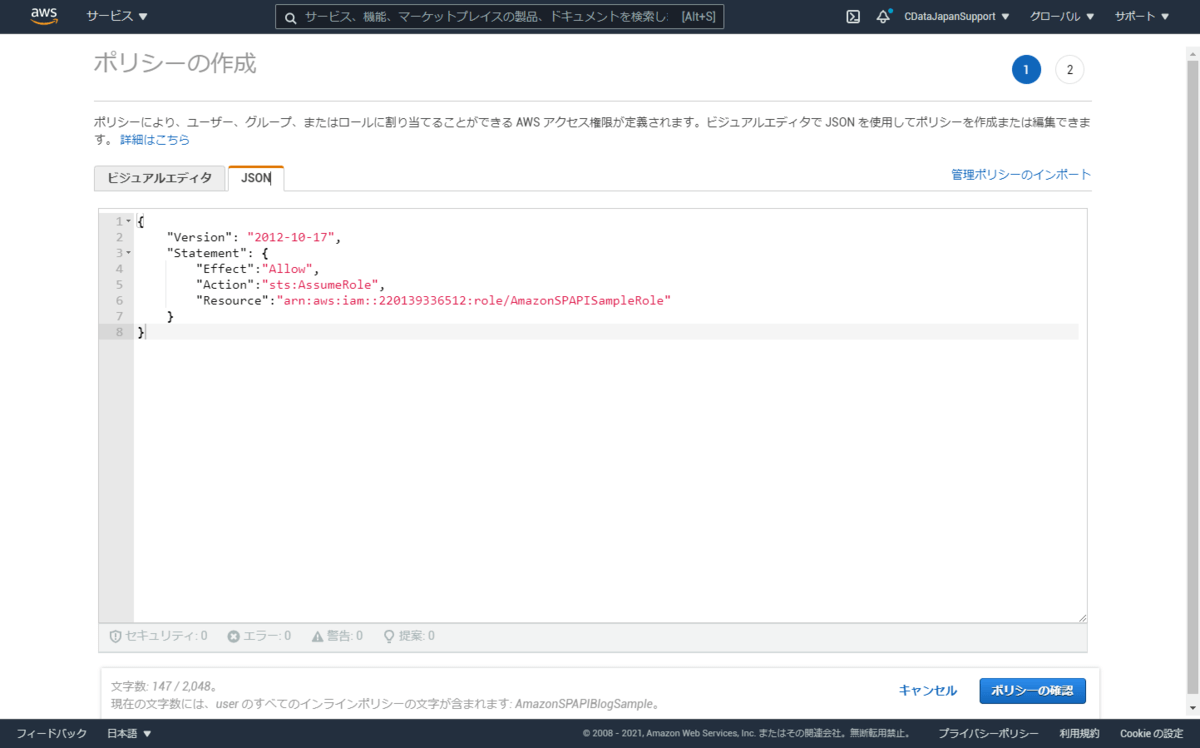Image resolution: width=1200 pixels, height=748 pixels.
Task: Open サポート menu
Action: pyautogui.click(x=1142, y=17)
